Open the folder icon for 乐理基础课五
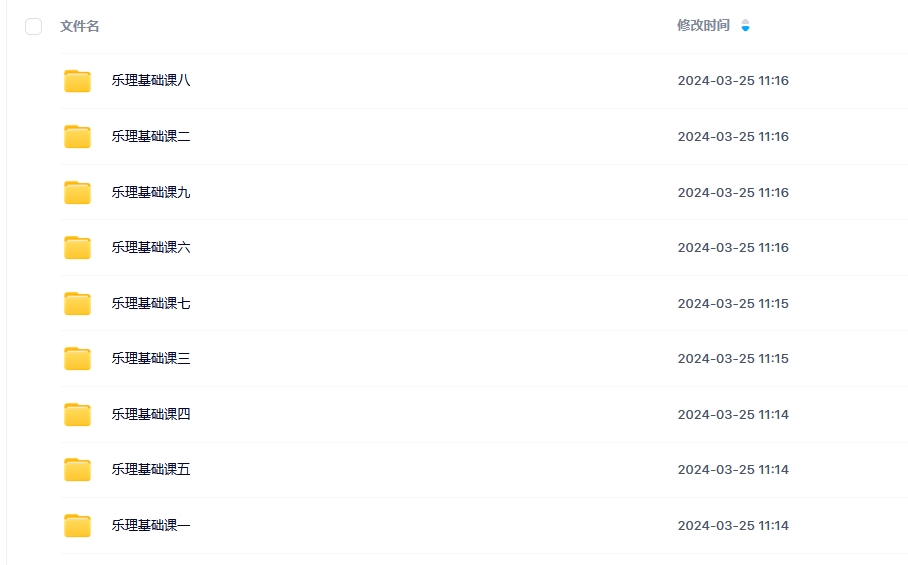Image resolution: width=908 pixels, height=565 pixels. [x=77, y=469]
